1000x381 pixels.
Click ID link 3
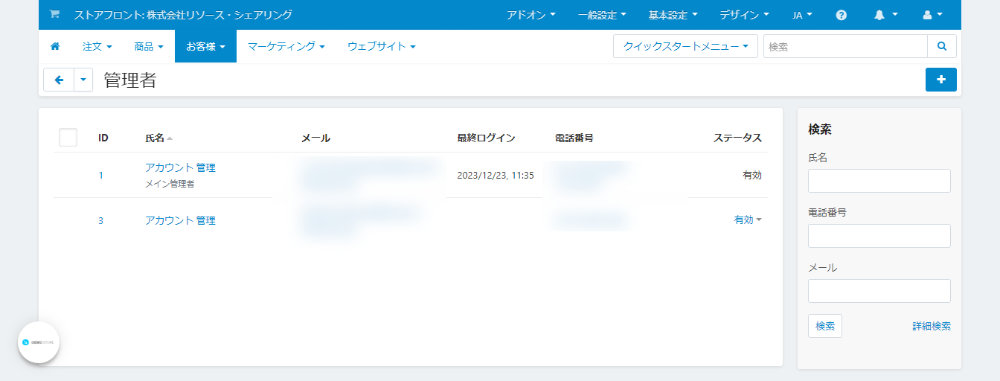click(x=101, y=220)
